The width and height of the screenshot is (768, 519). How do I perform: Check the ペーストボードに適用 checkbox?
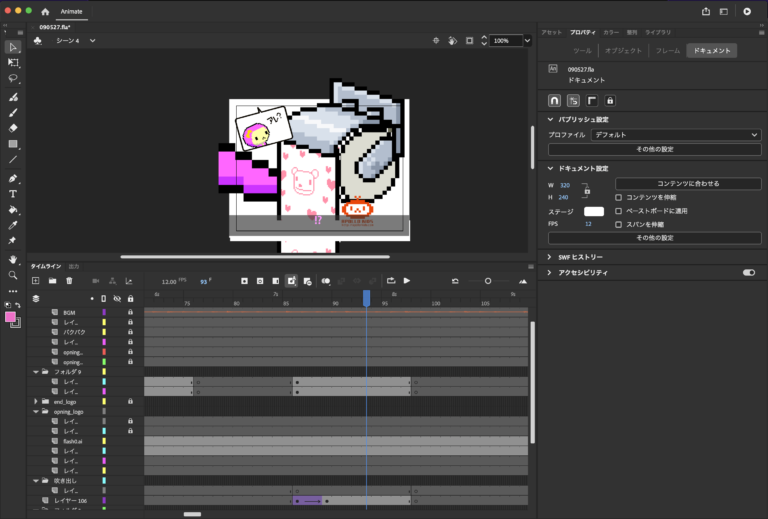point(619,211)
